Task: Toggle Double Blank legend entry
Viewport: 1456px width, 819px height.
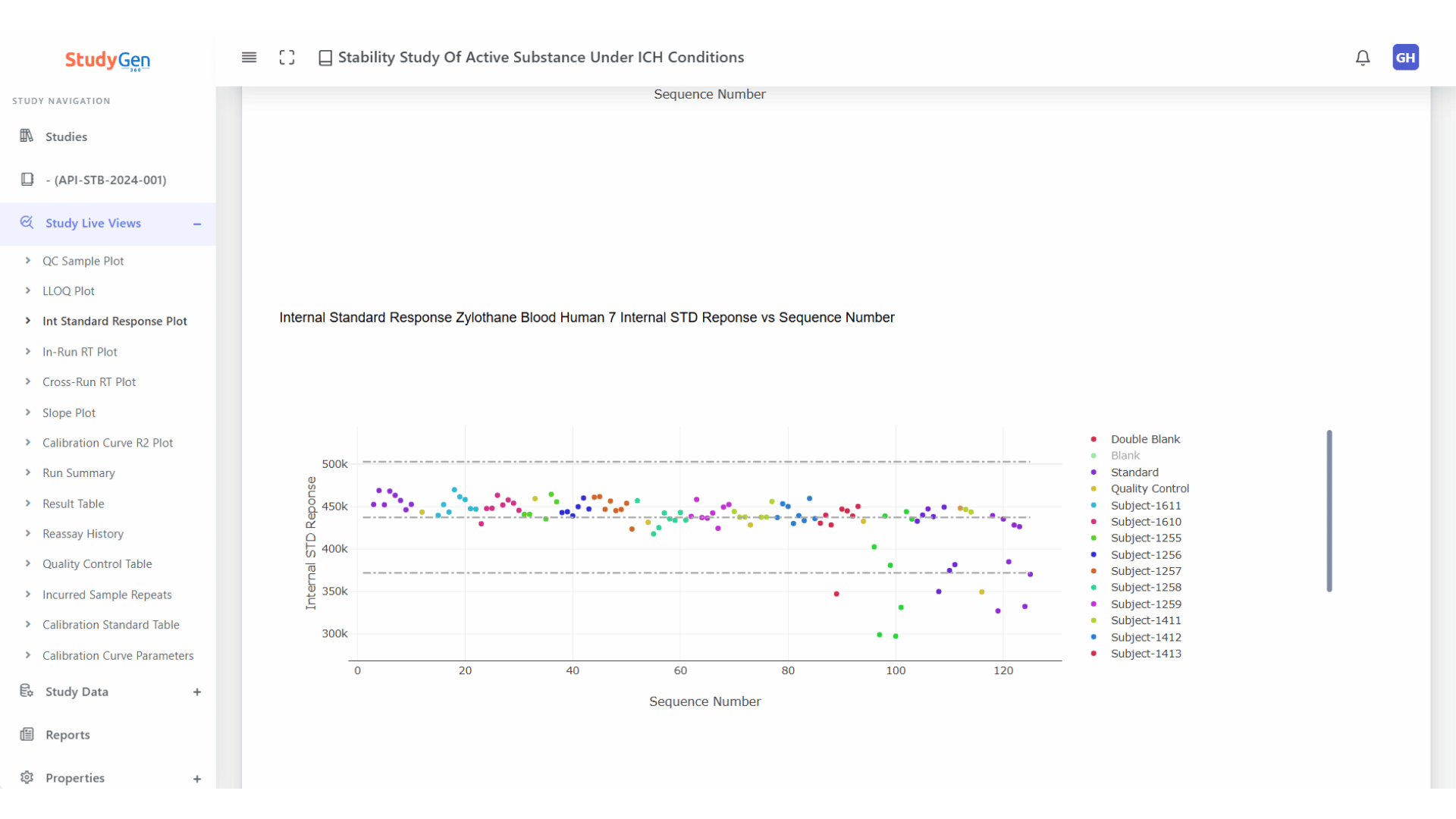Action: pos(1145,439)
